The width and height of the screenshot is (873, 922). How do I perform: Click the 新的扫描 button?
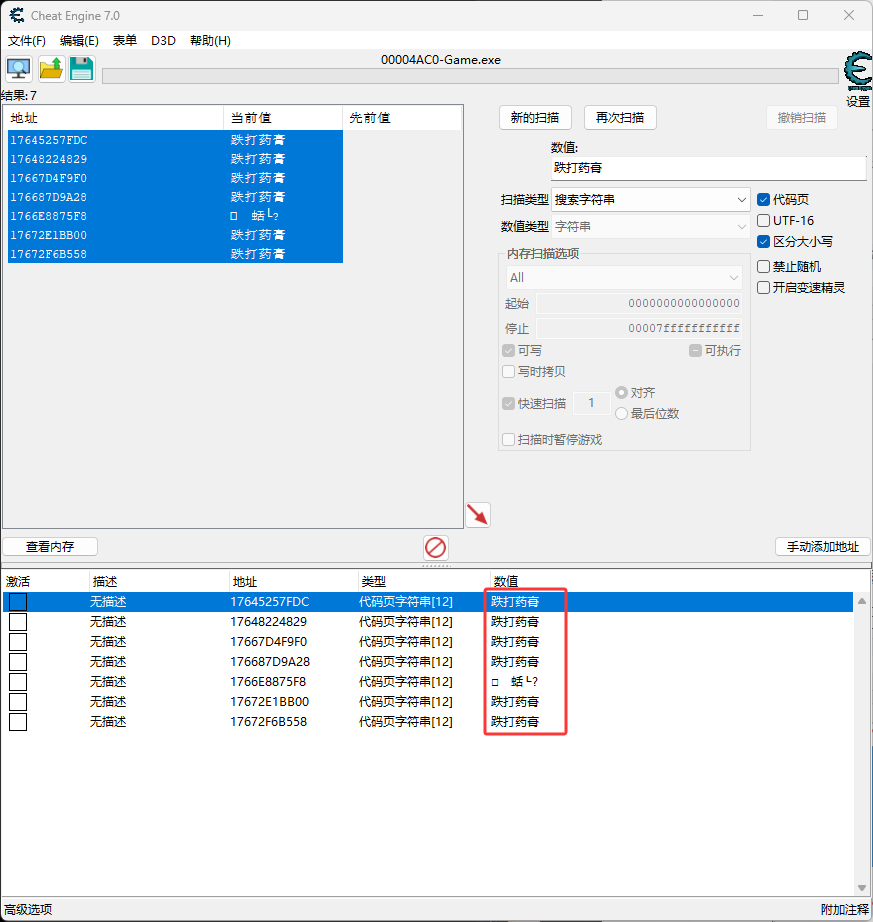pos(535,118)
